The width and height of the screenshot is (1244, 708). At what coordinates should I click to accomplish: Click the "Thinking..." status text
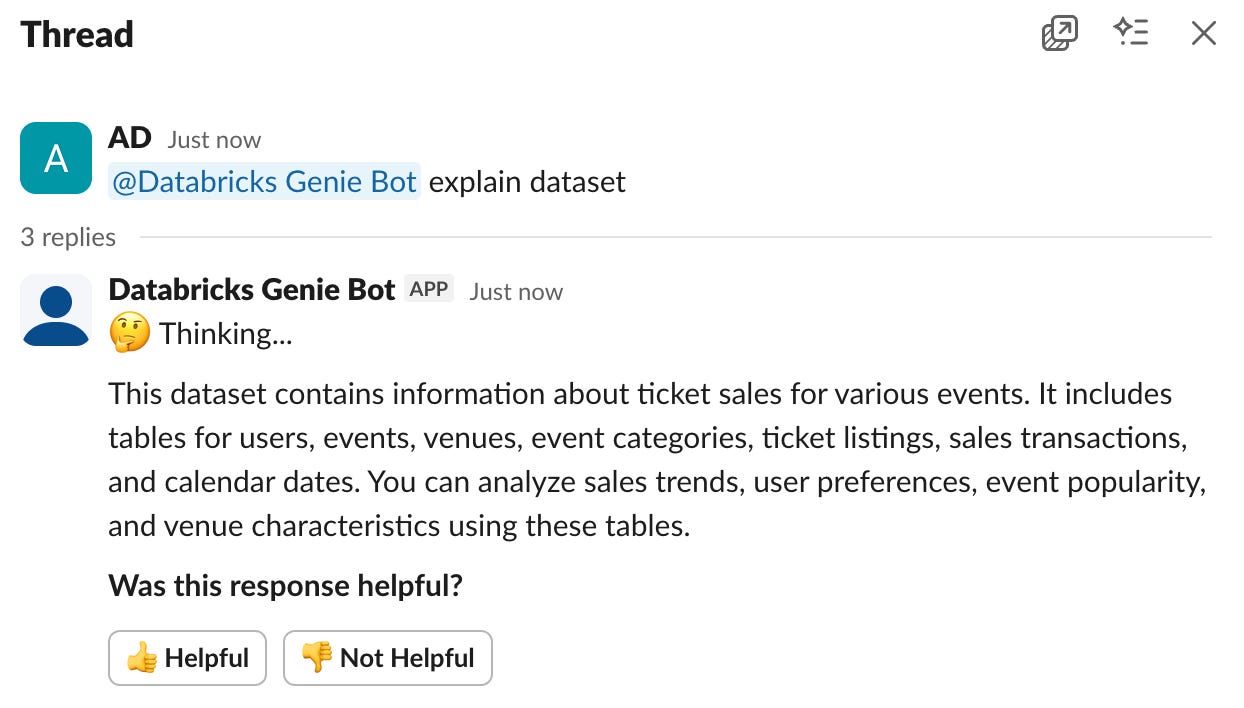(x=225, y=333)
